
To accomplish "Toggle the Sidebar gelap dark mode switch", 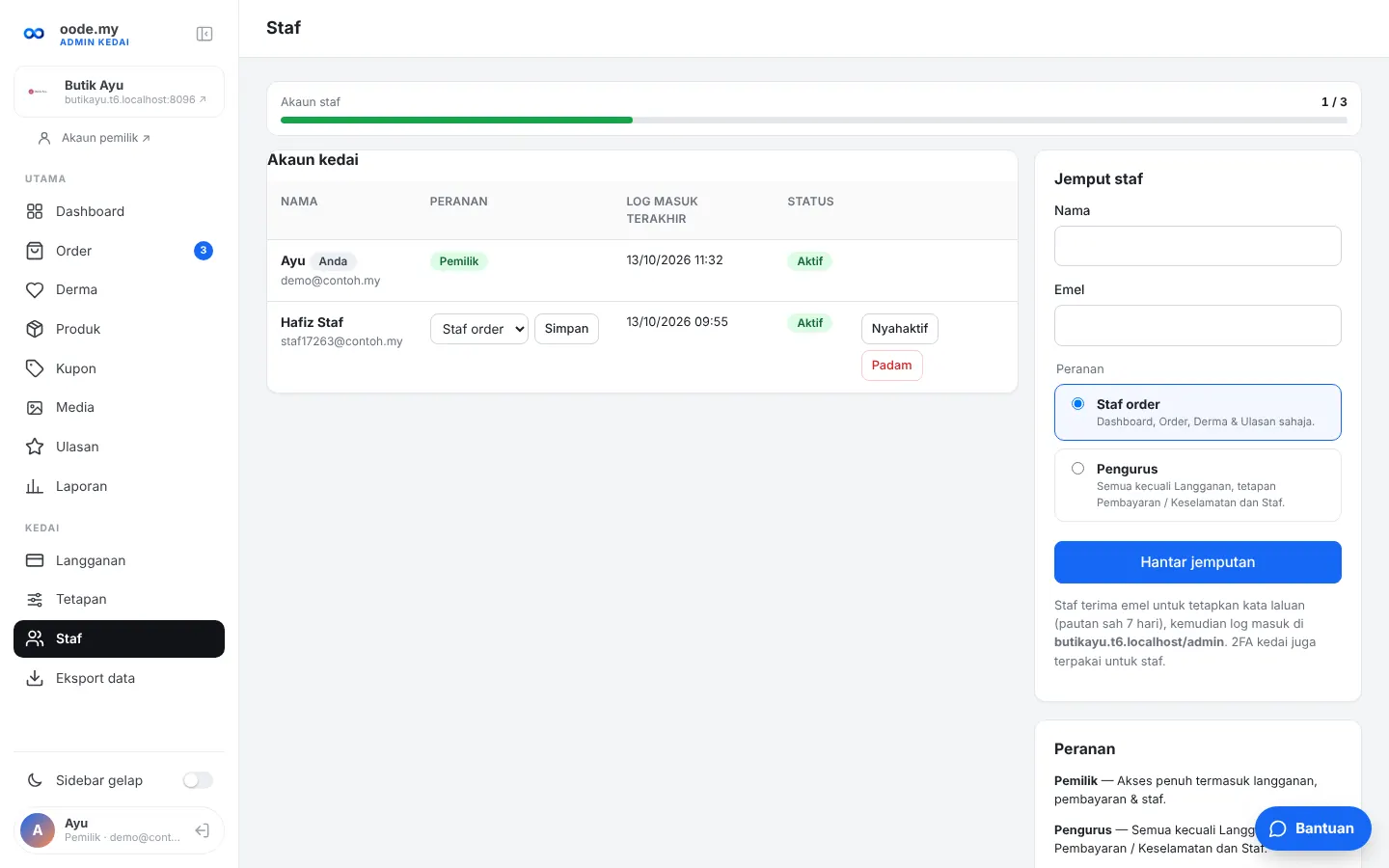I will (198, 780).
